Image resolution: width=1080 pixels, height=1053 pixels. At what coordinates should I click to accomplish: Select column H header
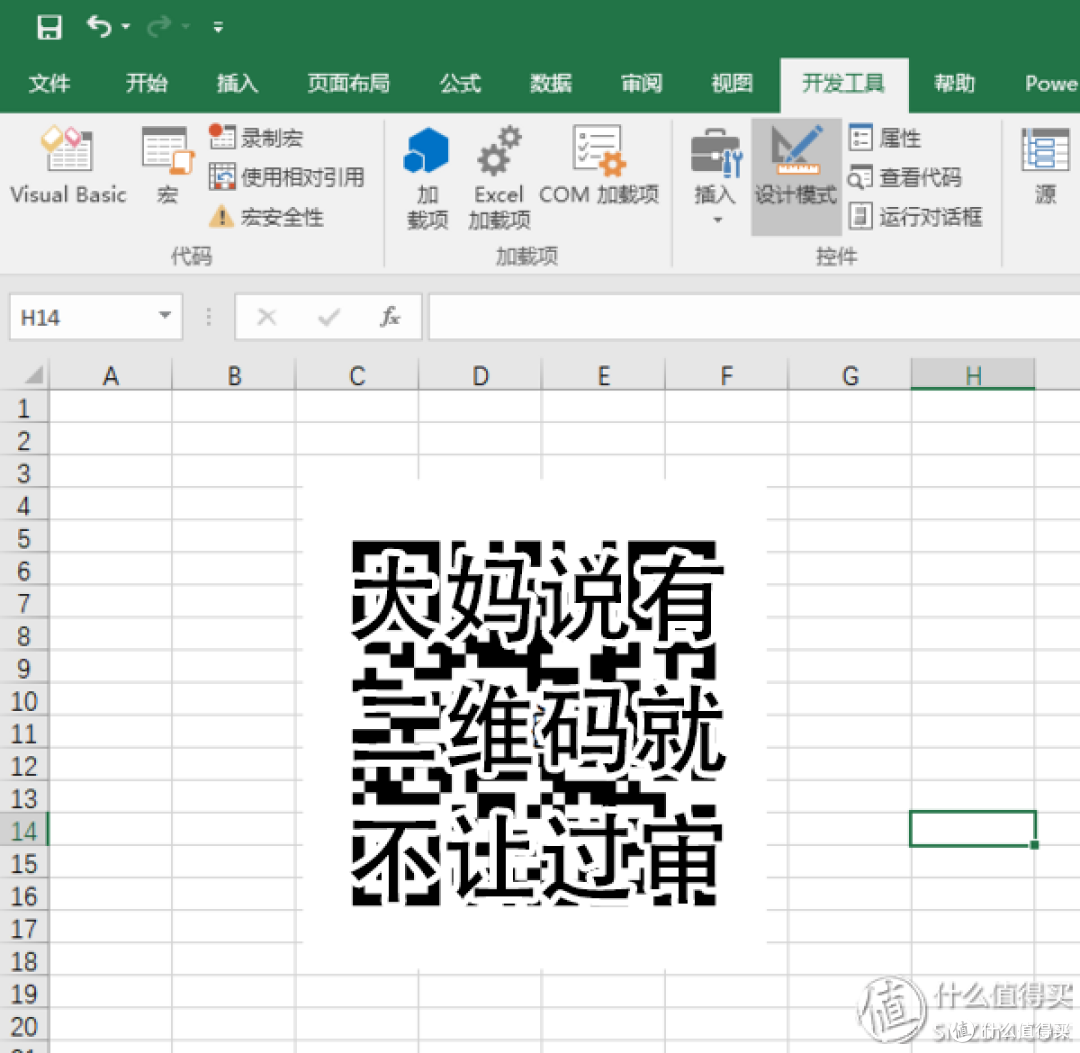point(973,376)
